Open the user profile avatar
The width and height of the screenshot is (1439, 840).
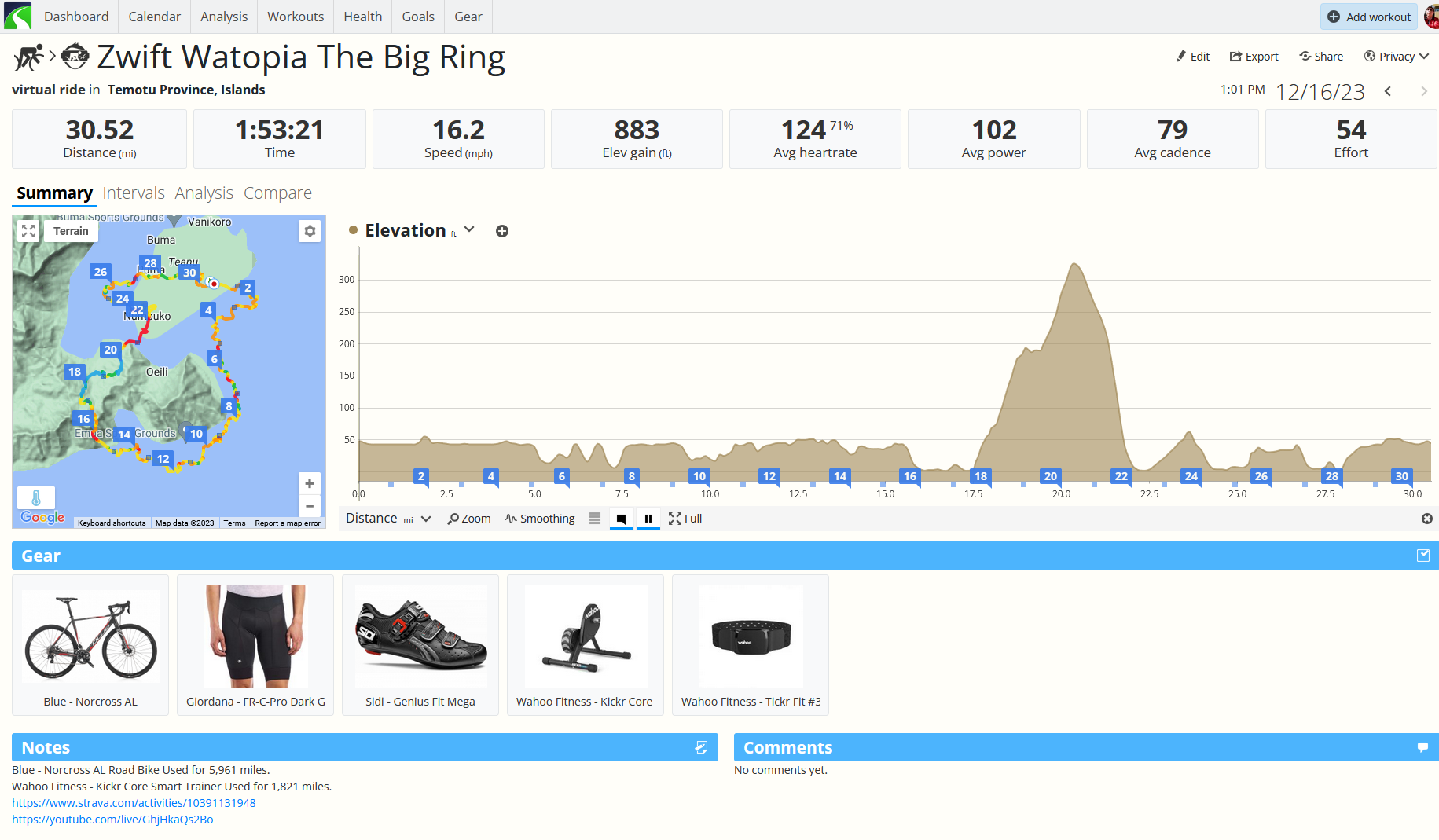coord(1431,17)
